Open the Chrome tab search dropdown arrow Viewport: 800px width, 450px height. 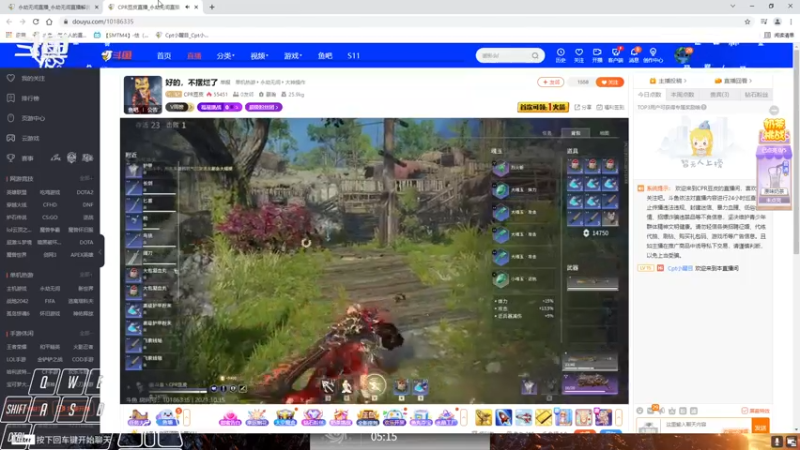(733, 7)
